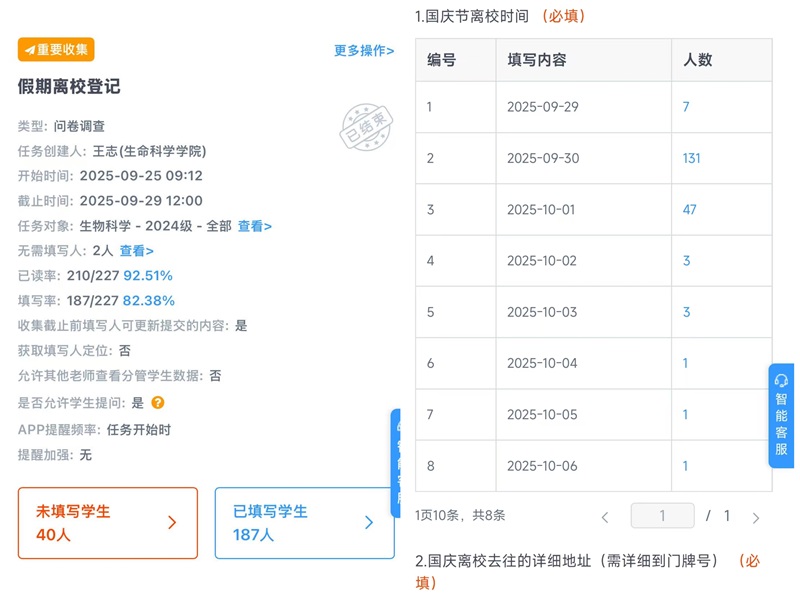Viewport: 800px width, 600px height.
Task: Click the 人数 column header
Action: (x=697, y=60)
